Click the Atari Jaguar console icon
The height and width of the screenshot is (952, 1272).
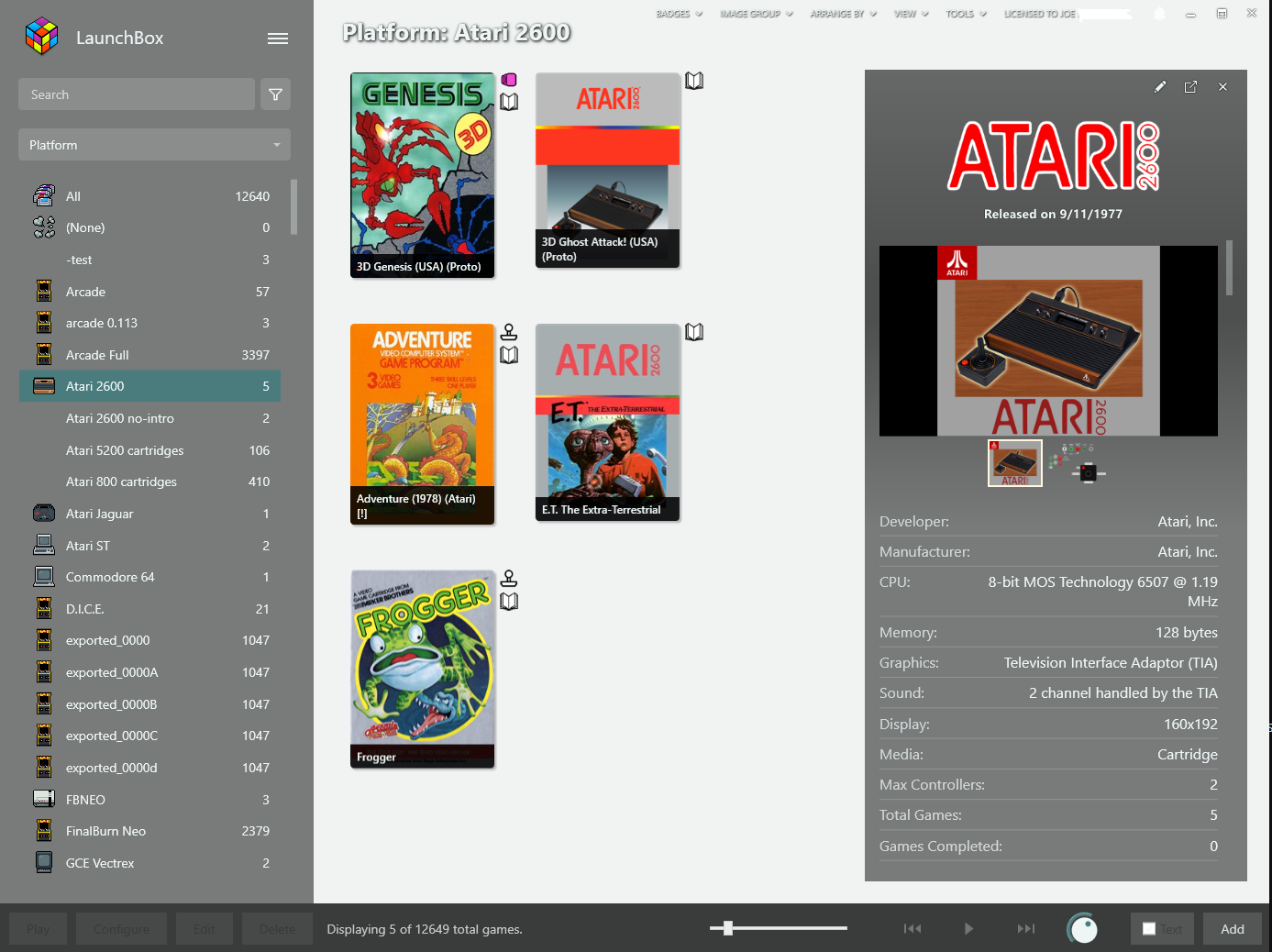pos(44,514)
